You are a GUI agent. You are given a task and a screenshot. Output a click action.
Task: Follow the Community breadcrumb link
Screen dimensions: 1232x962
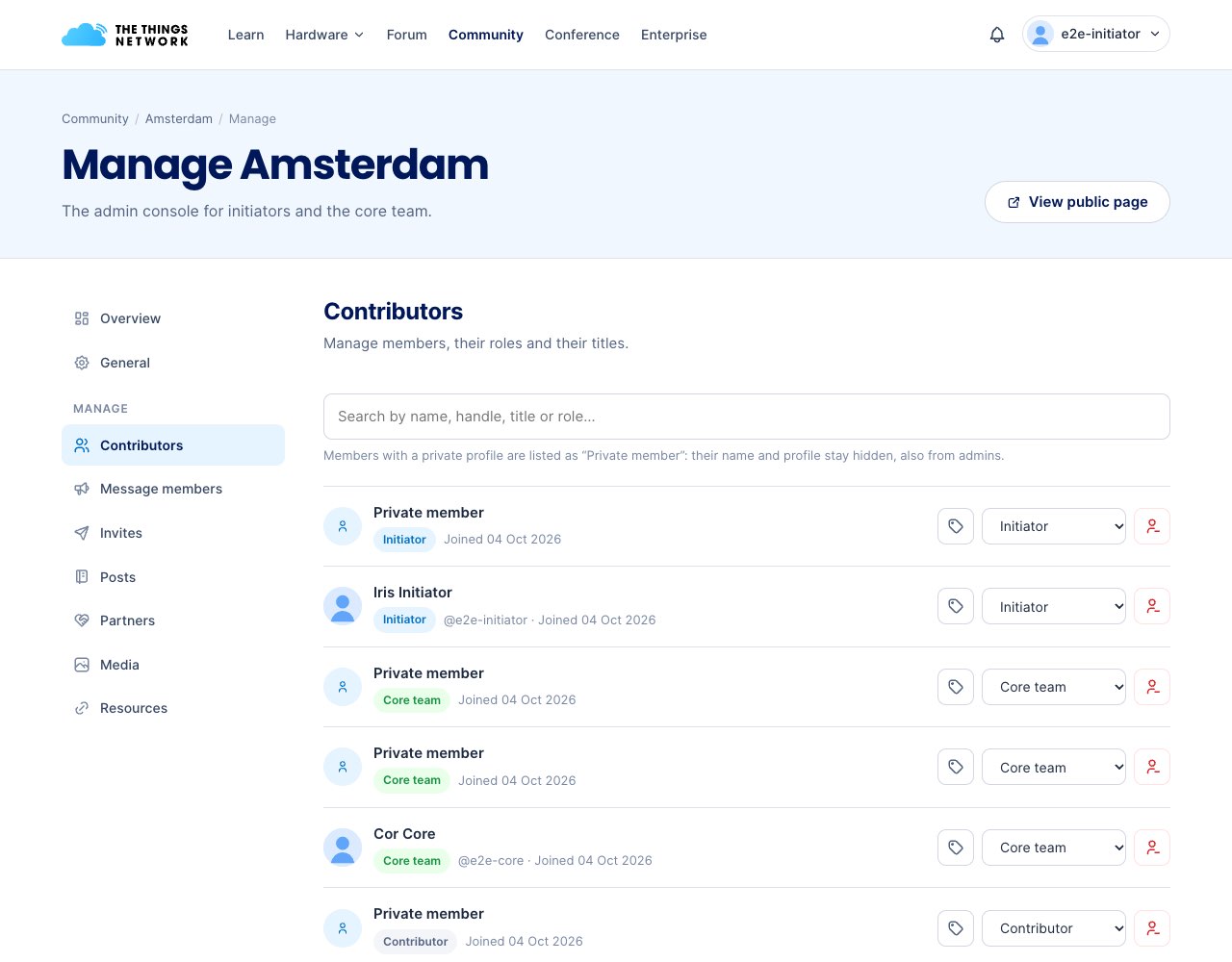[95, 119]
